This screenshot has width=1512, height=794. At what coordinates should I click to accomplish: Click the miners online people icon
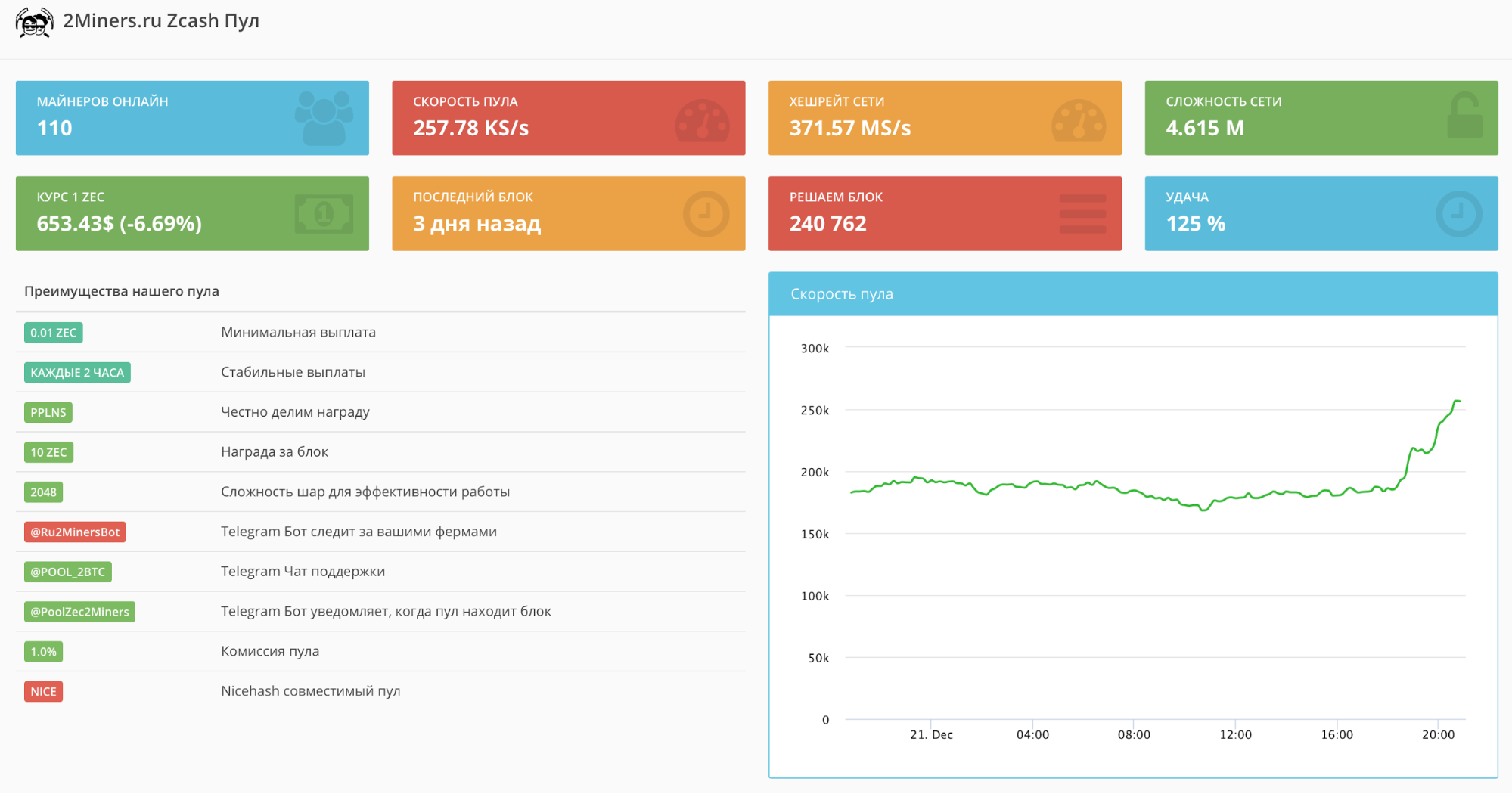coord(324,119)
